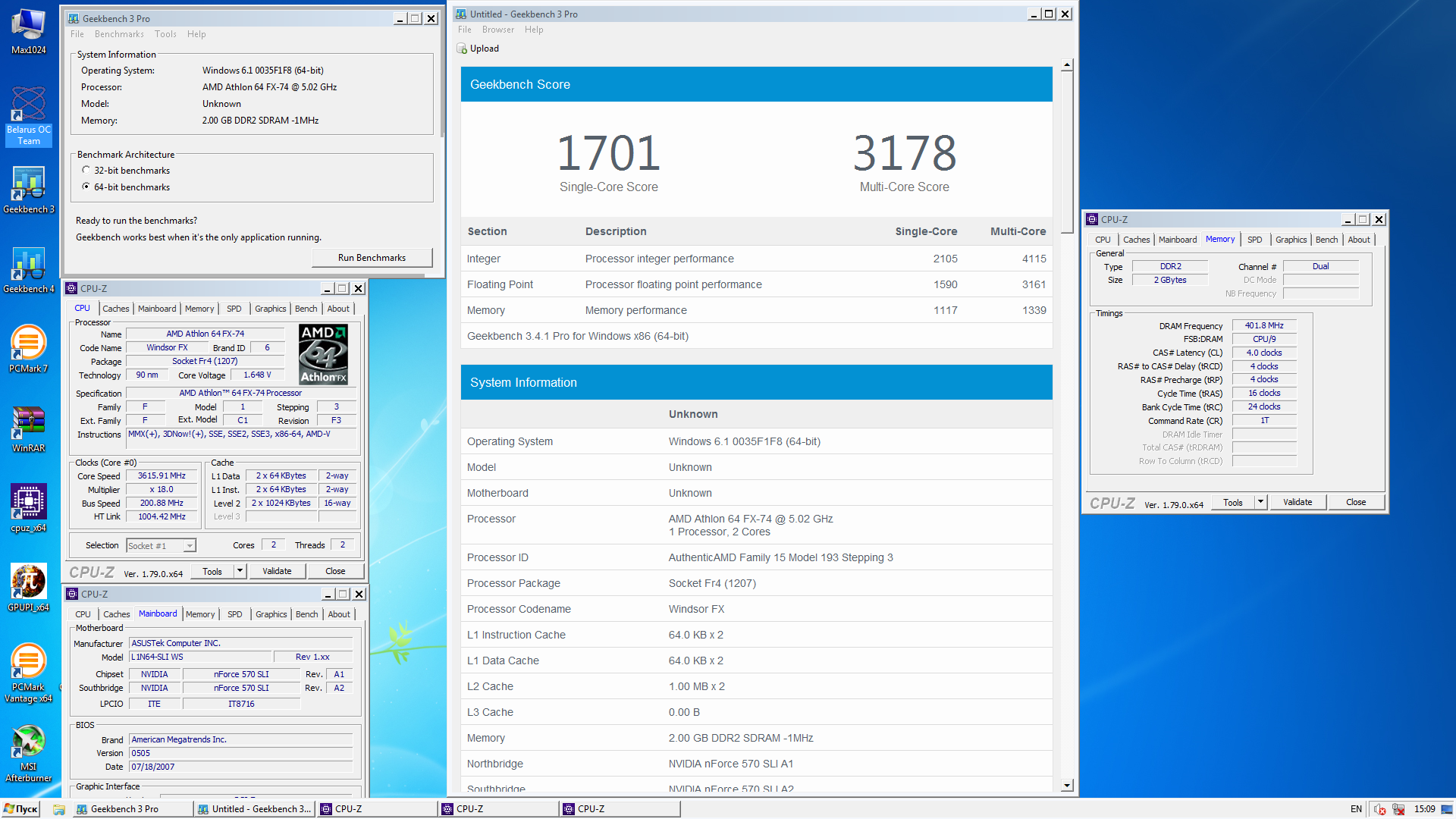Screen dimensions: 1456x819
Task: Click the CAS# Latency value 4.0 clocks
Action: 1264,353
